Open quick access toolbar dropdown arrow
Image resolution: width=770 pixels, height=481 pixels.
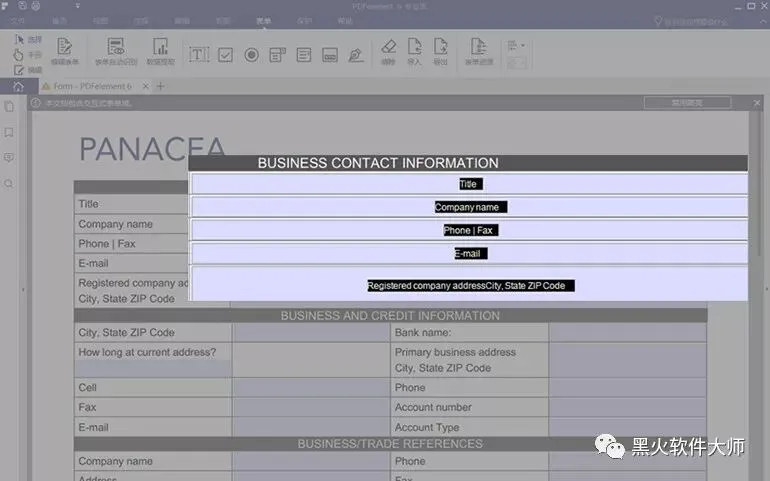78,6
